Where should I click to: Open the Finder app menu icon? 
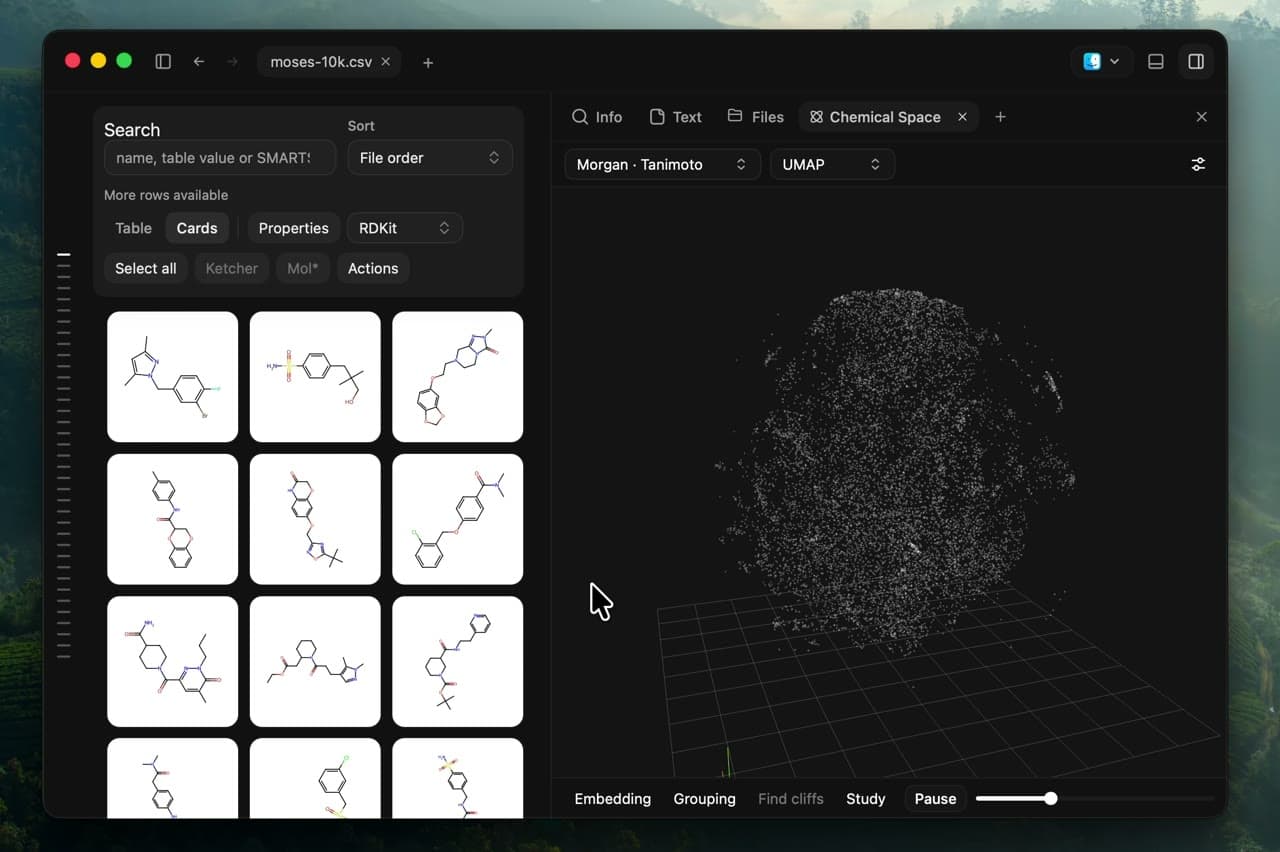coord(1101,61)
